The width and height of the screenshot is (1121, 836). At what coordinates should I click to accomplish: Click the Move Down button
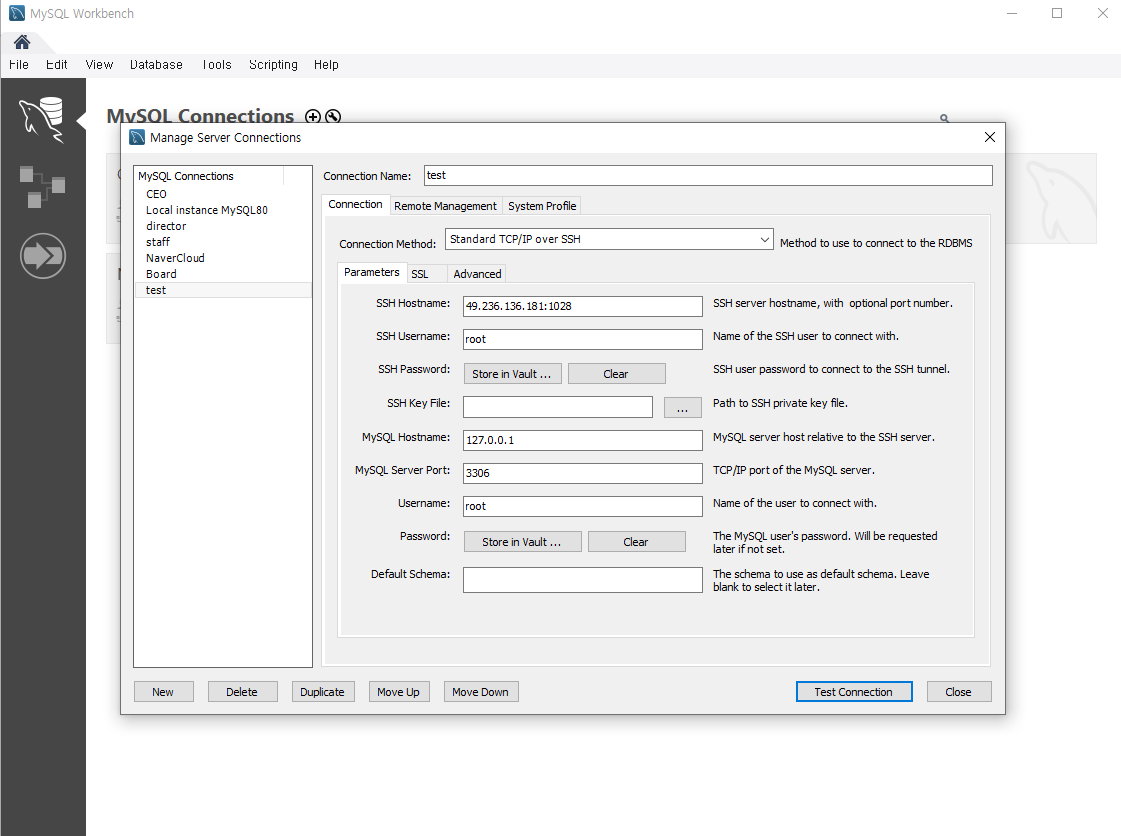click(480, 692)
